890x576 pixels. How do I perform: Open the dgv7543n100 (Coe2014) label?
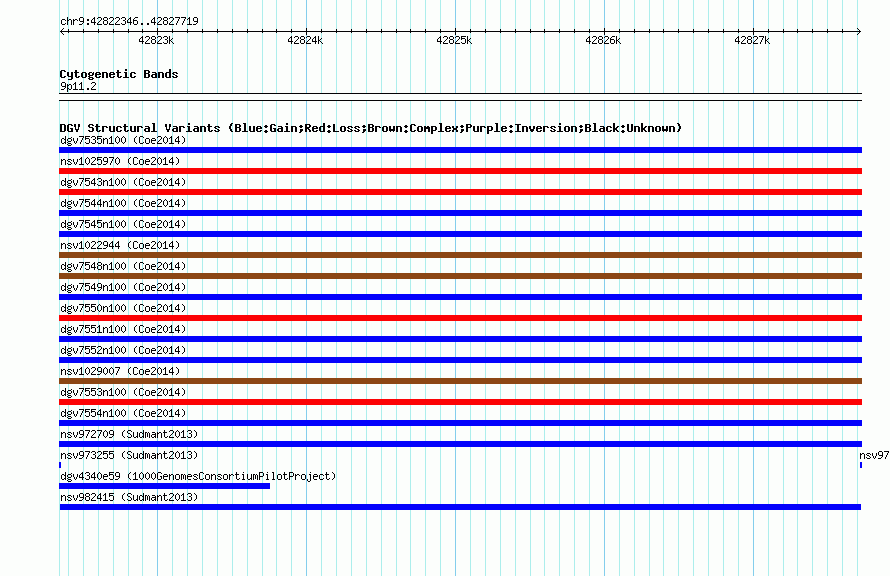pyautogui.click(x=123, y=182)
